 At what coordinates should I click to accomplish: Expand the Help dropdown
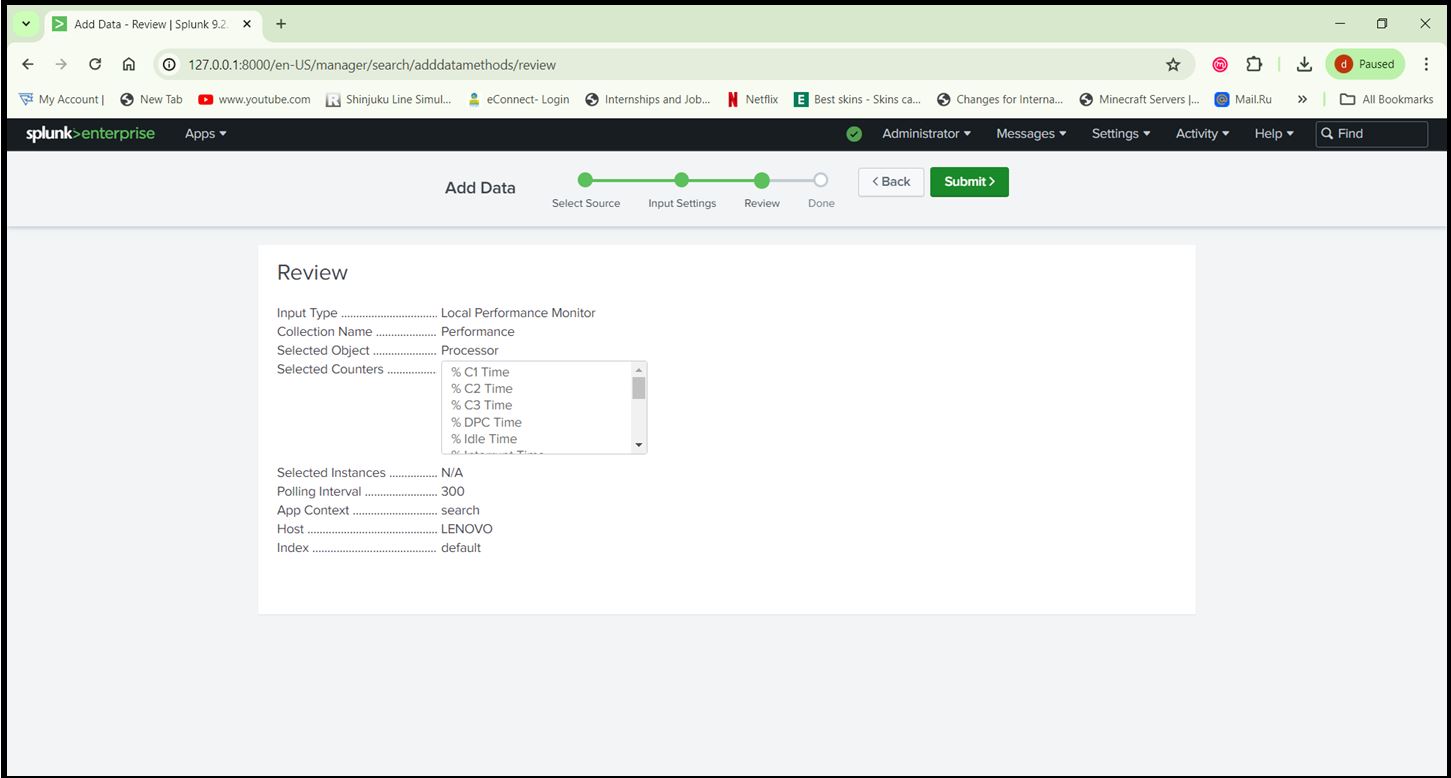tap(1272, 133)
